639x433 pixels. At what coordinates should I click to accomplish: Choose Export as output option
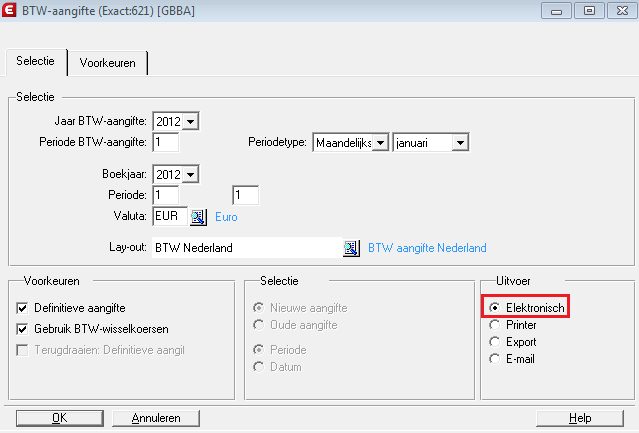495,342
